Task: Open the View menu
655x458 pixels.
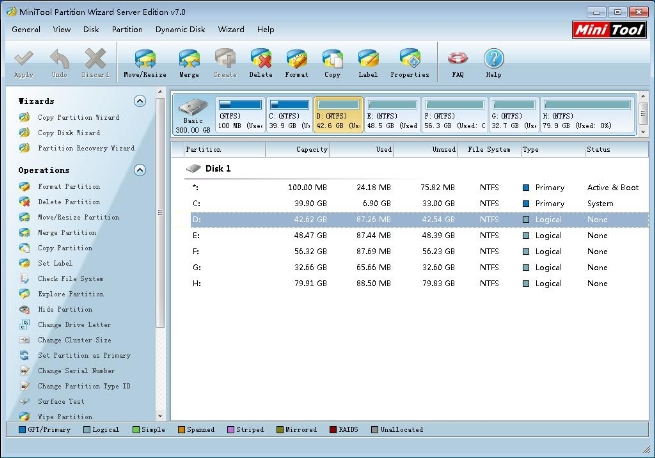Action: (x=61, y=29)
